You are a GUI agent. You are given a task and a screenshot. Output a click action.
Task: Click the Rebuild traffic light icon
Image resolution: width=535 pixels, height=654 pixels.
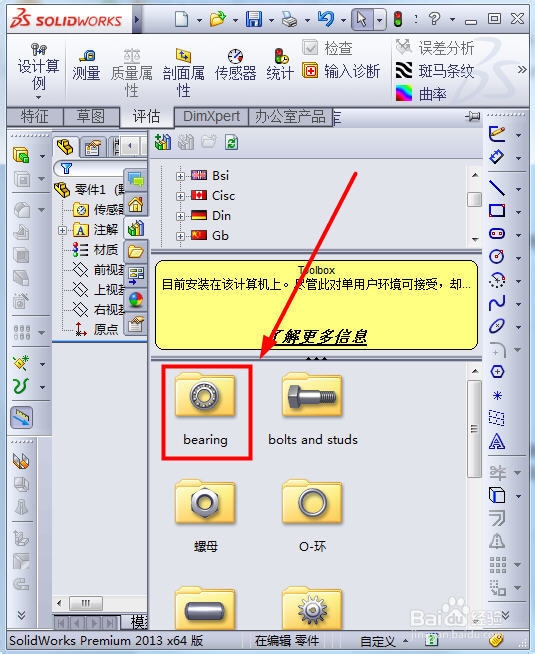pyautogui.click(x=398, y=19)
